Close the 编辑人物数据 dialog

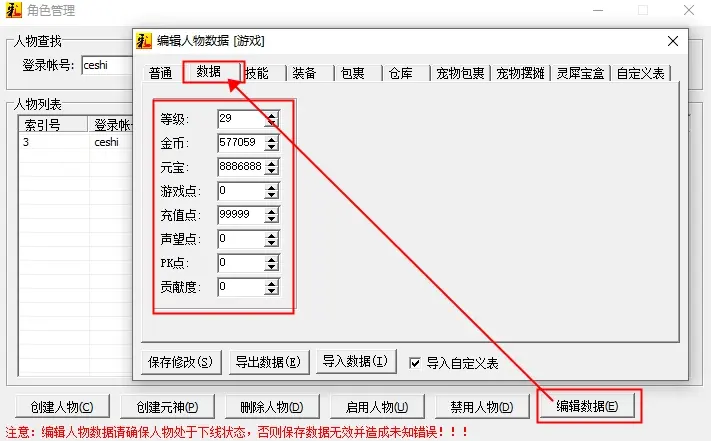click(x=673, y=41)
